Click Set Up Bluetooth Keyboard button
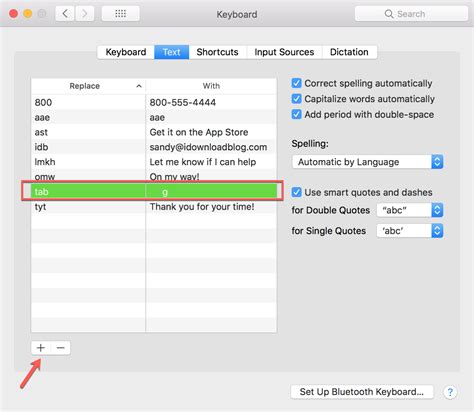Screen dimensions: 474x412 click(x=362, y=392)
